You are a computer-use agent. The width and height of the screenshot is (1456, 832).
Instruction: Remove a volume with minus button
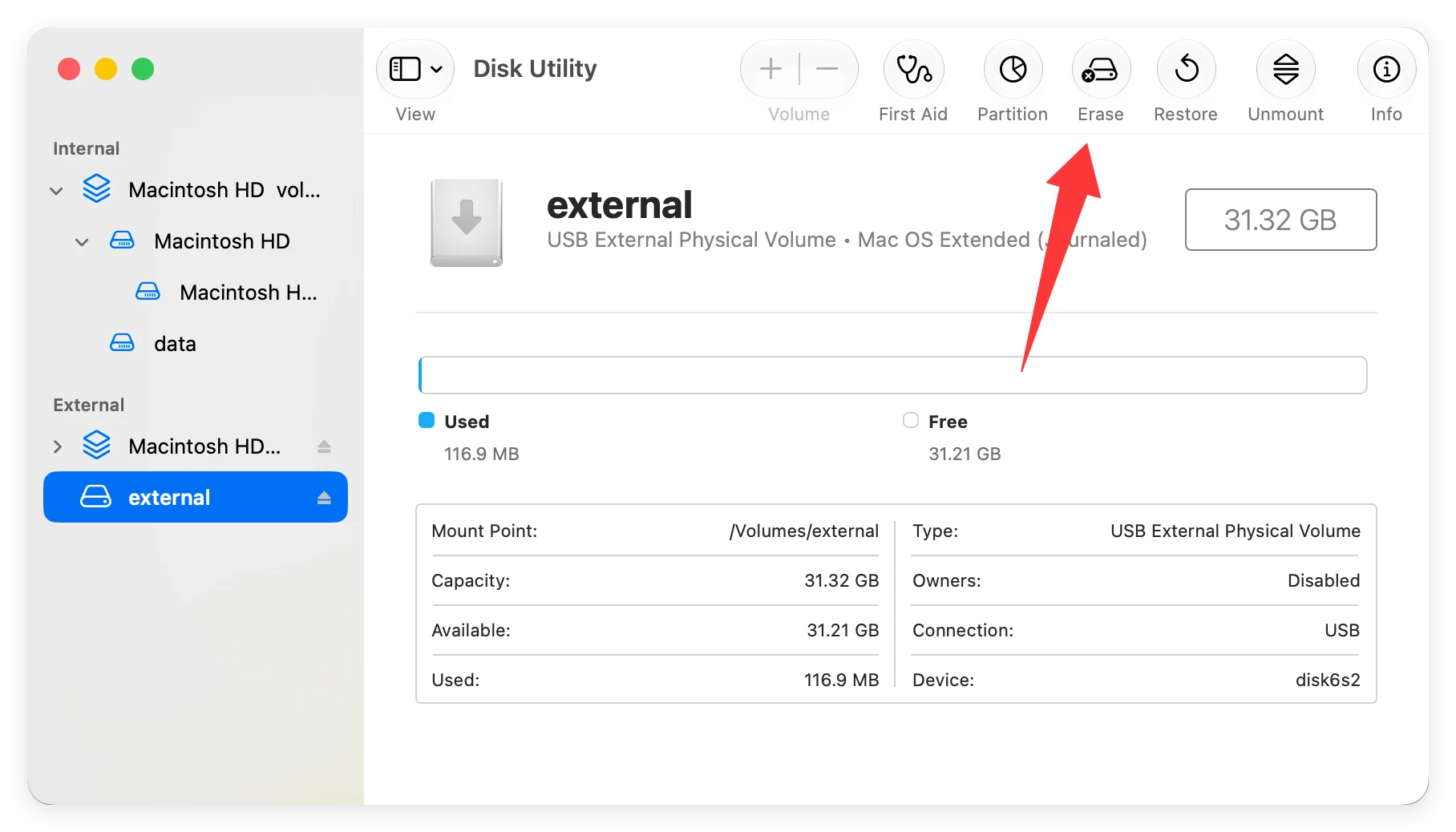click(x=827, y=70)
